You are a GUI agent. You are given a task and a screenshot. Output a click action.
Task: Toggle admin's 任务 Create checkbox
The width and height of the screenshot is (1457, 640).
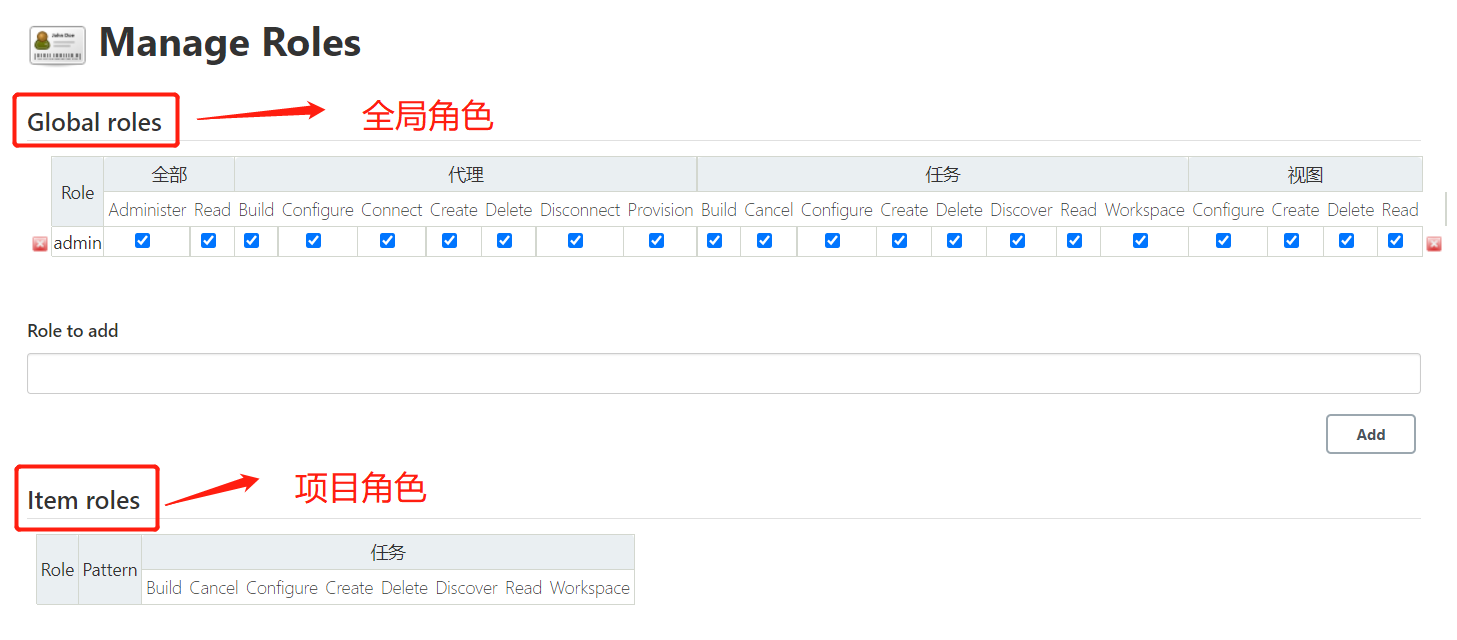click(x=899, y=240)
